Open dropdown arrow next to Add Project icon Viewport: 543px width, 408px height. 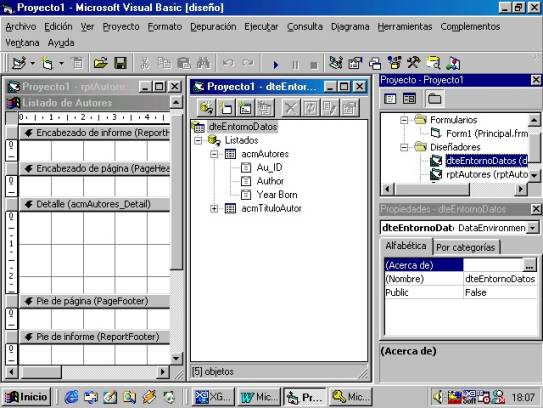pyautogui.click(x=33, y=63)
